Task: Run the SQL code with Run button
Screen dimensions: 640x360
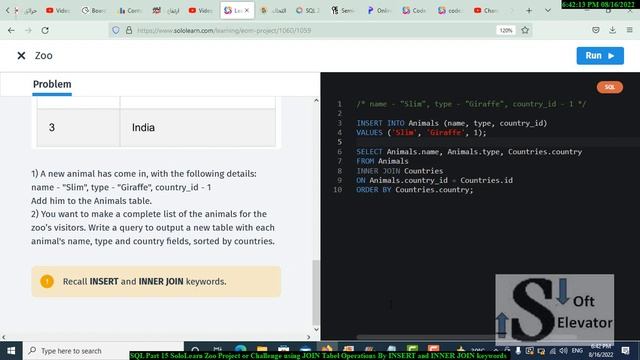Action: [x=600, y=56]
